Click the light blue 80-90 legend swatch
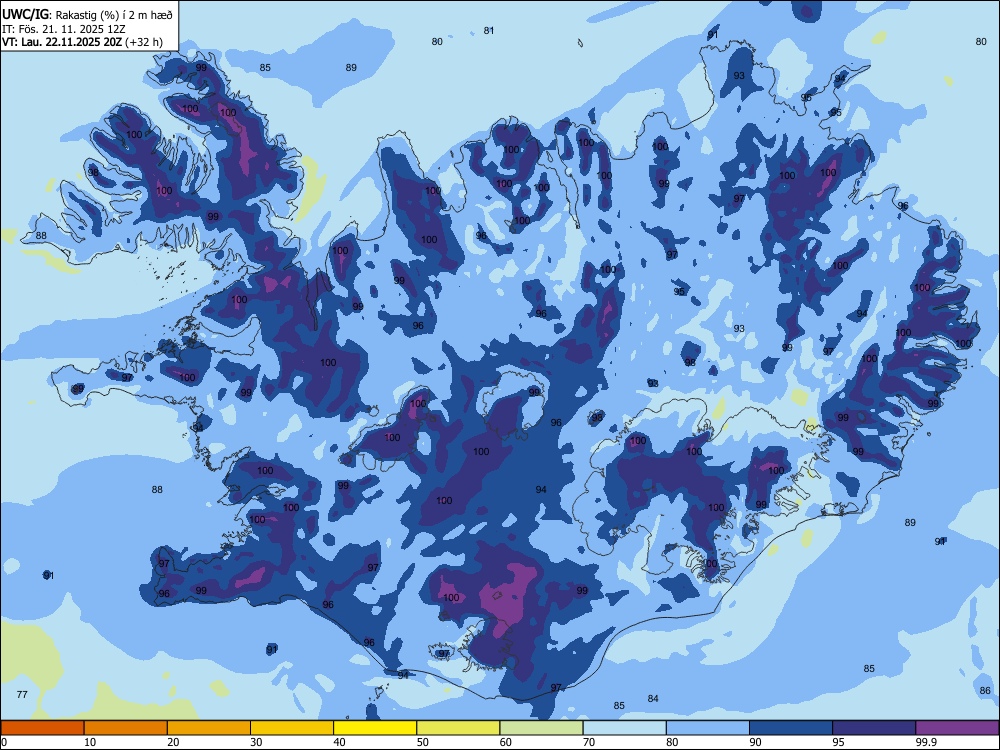The height and width of the screenshot is (750, 1000). 708,728
